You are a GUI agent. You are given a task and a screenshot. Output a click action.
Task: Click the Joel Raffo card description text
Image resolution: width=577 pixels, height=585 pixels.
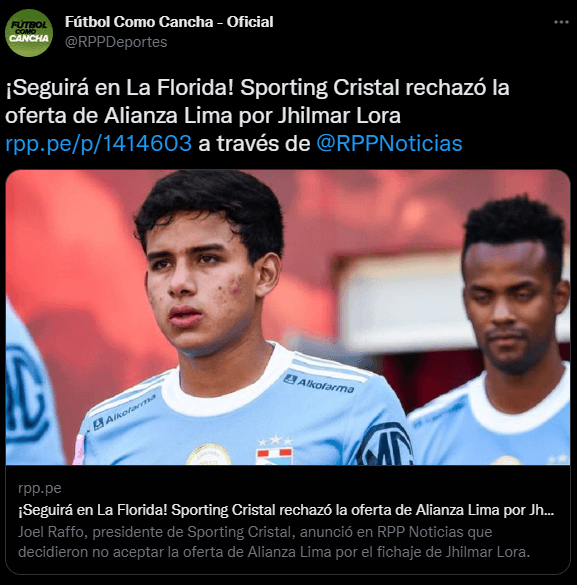(274, 542)
